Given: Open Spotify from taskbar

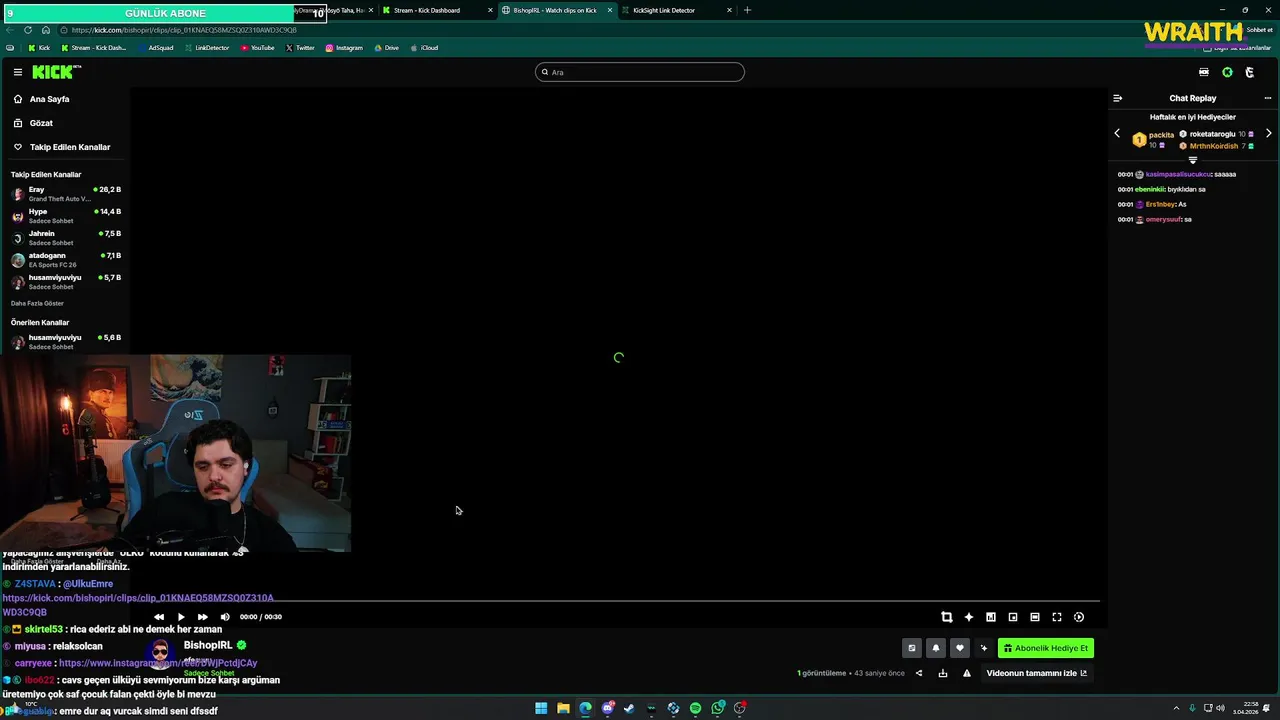Looking at the screenshot, I should point(695,708).
